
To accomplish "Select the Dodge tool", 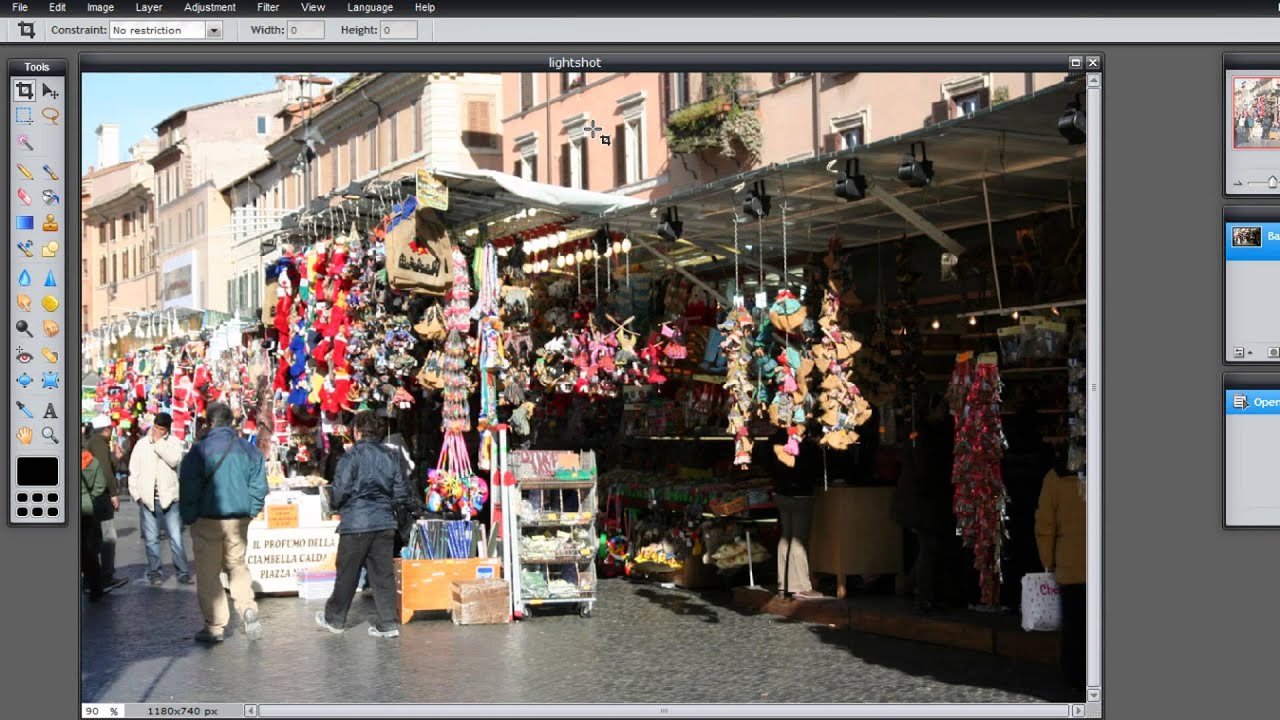I will pos(24,328).
